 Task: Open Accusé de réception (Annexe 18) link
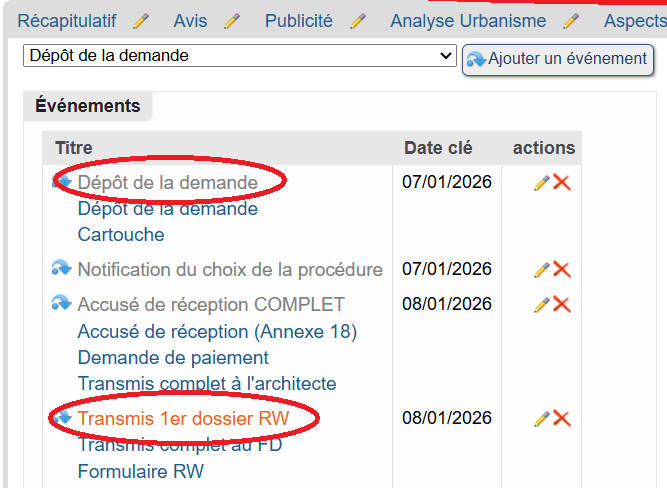[x=217, y=331]
